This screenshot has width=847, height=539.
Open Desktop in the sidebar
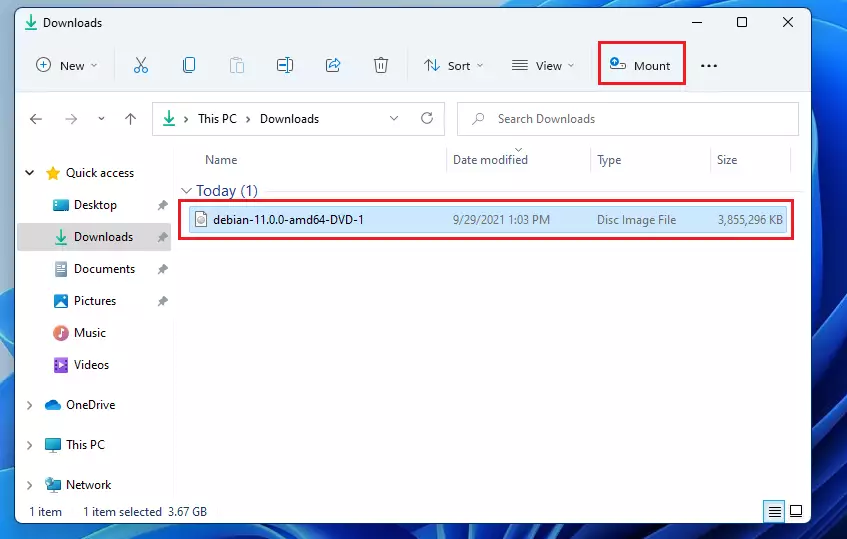point(95,205)
